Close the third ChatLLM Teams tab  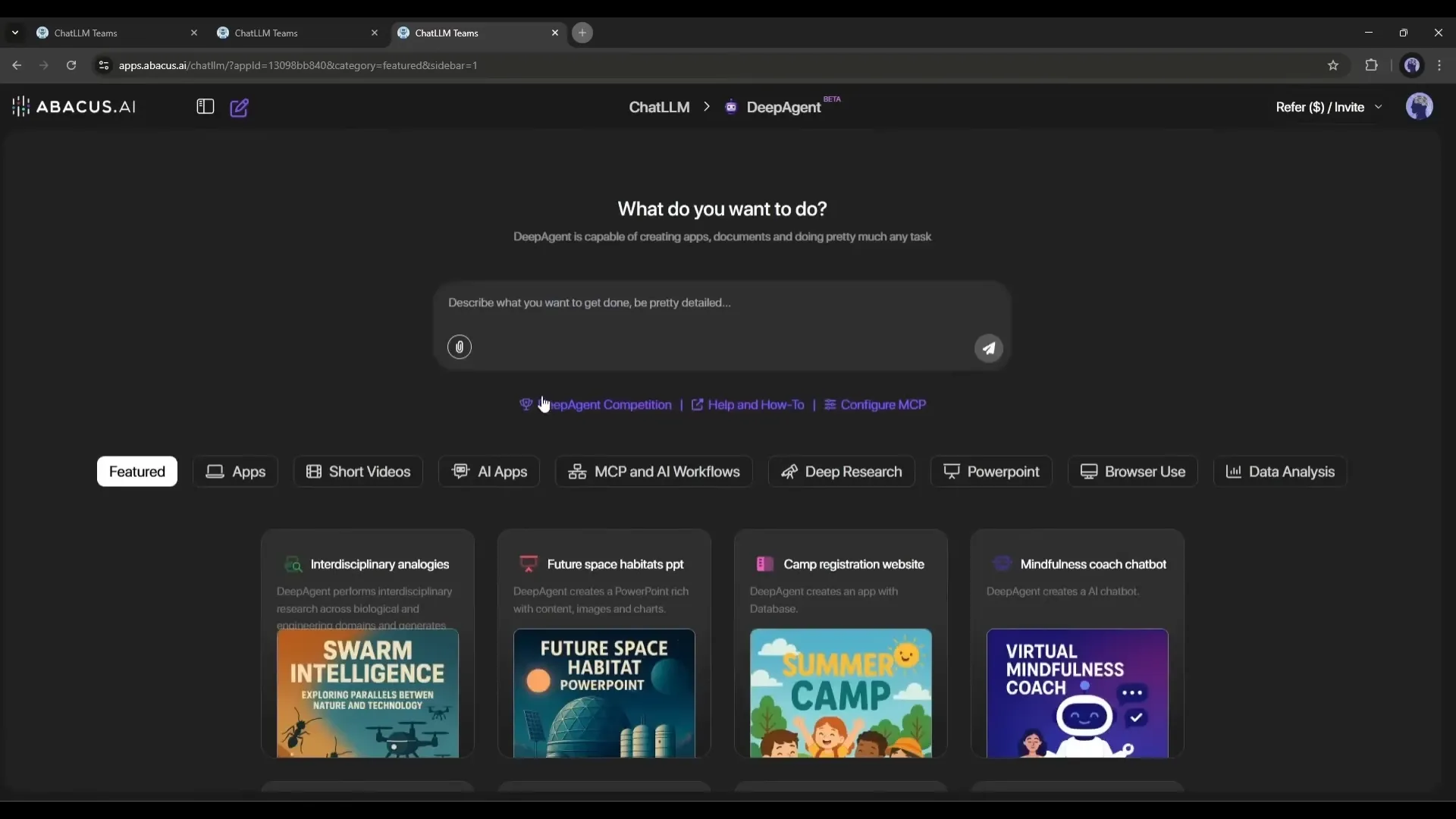[555, 33]
